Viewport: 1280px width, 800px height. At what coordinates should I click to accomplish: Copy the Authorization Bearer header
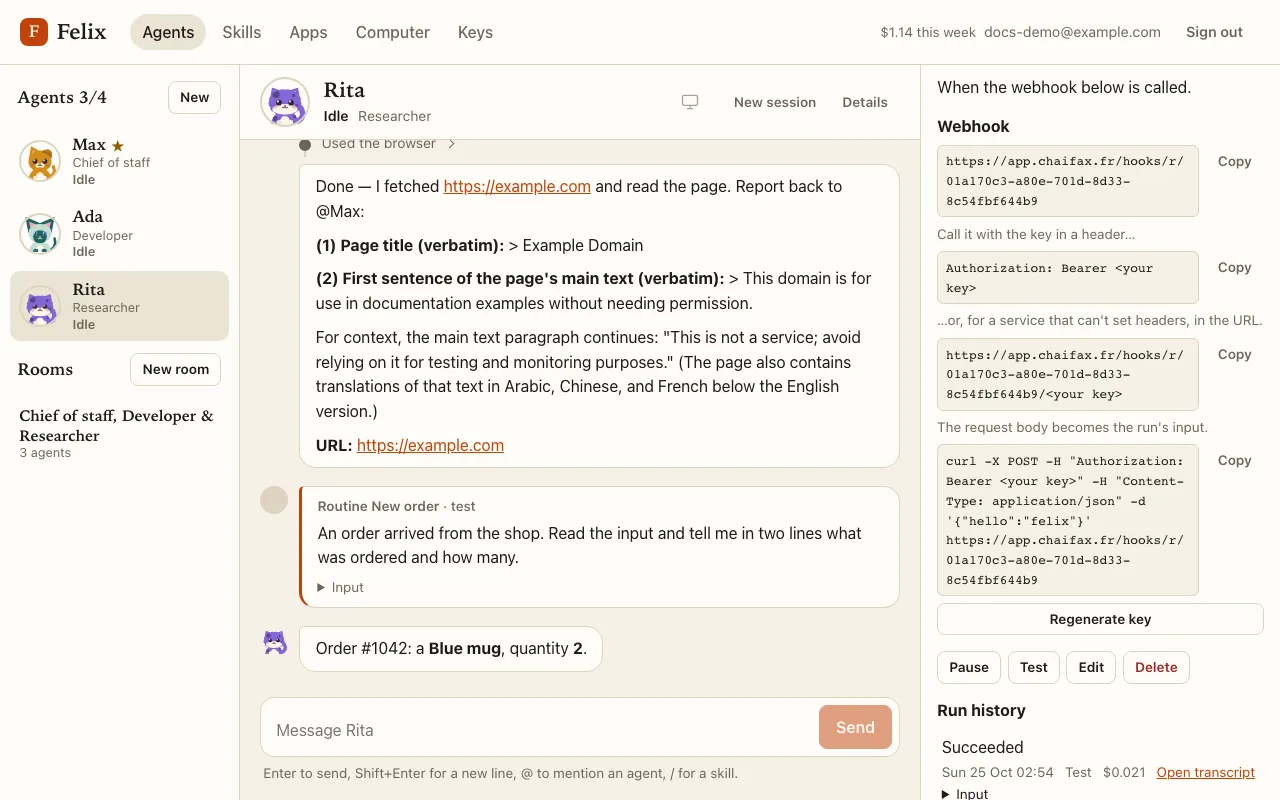click(1234, 267)
